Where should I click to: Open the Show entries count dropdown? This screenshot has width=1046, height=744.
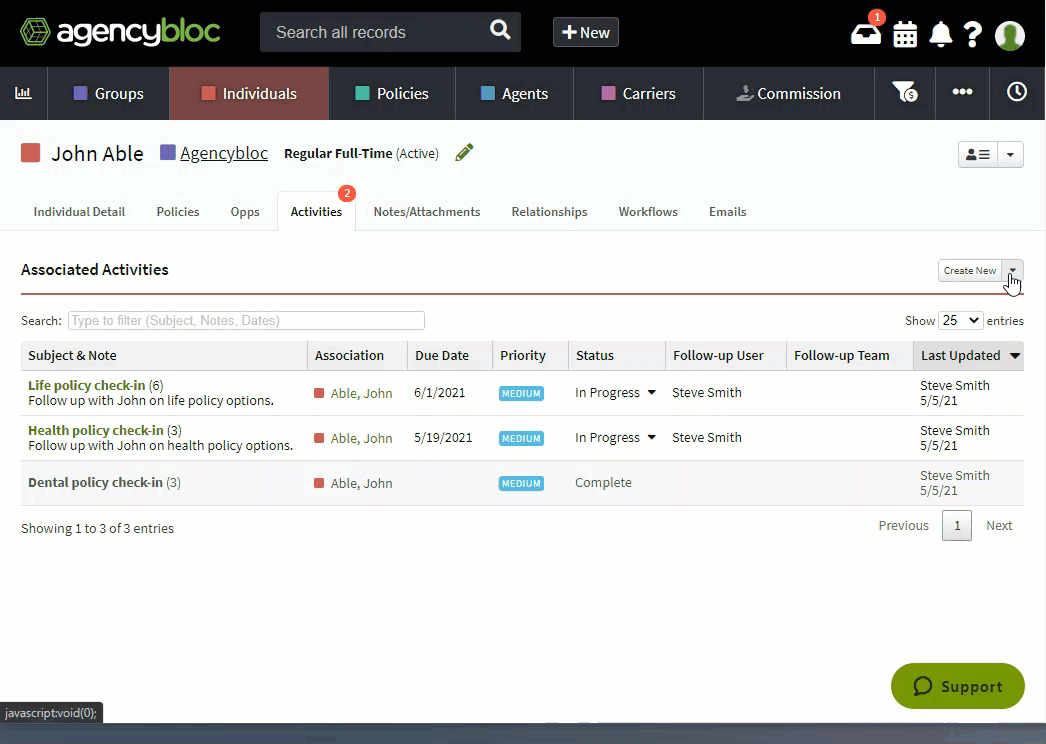960,321
